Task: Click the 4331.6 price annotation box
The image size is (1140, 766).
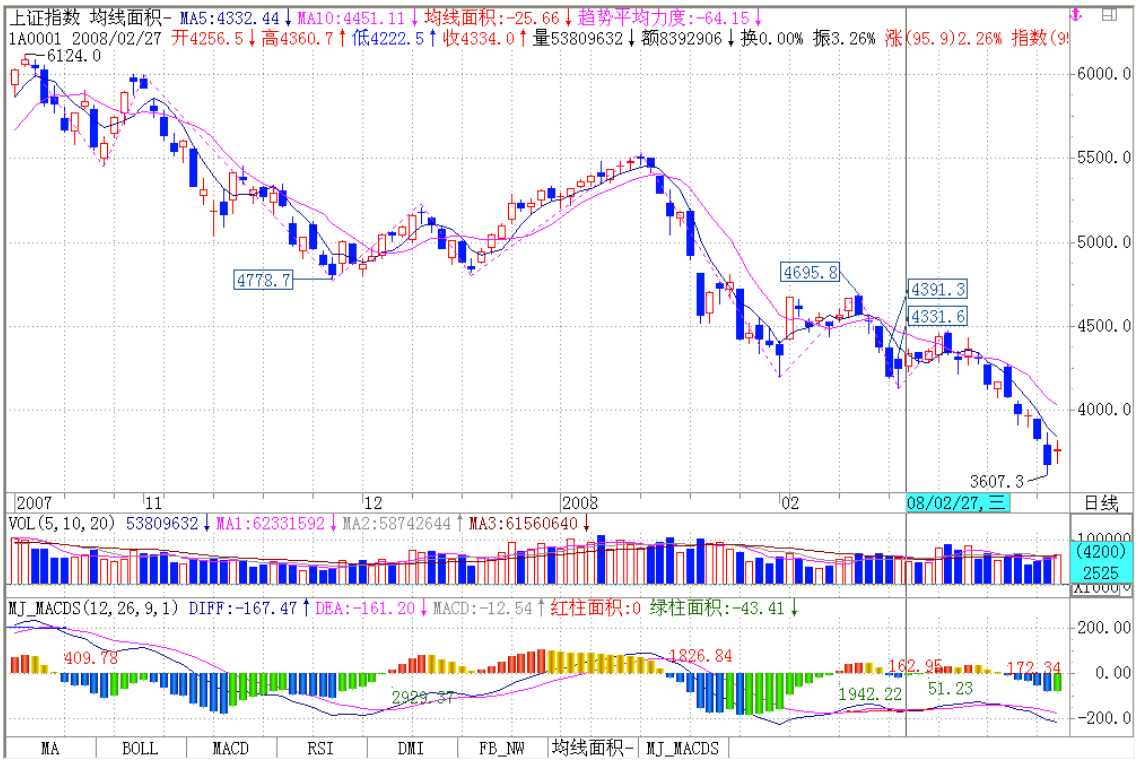Action: point(938,317)
